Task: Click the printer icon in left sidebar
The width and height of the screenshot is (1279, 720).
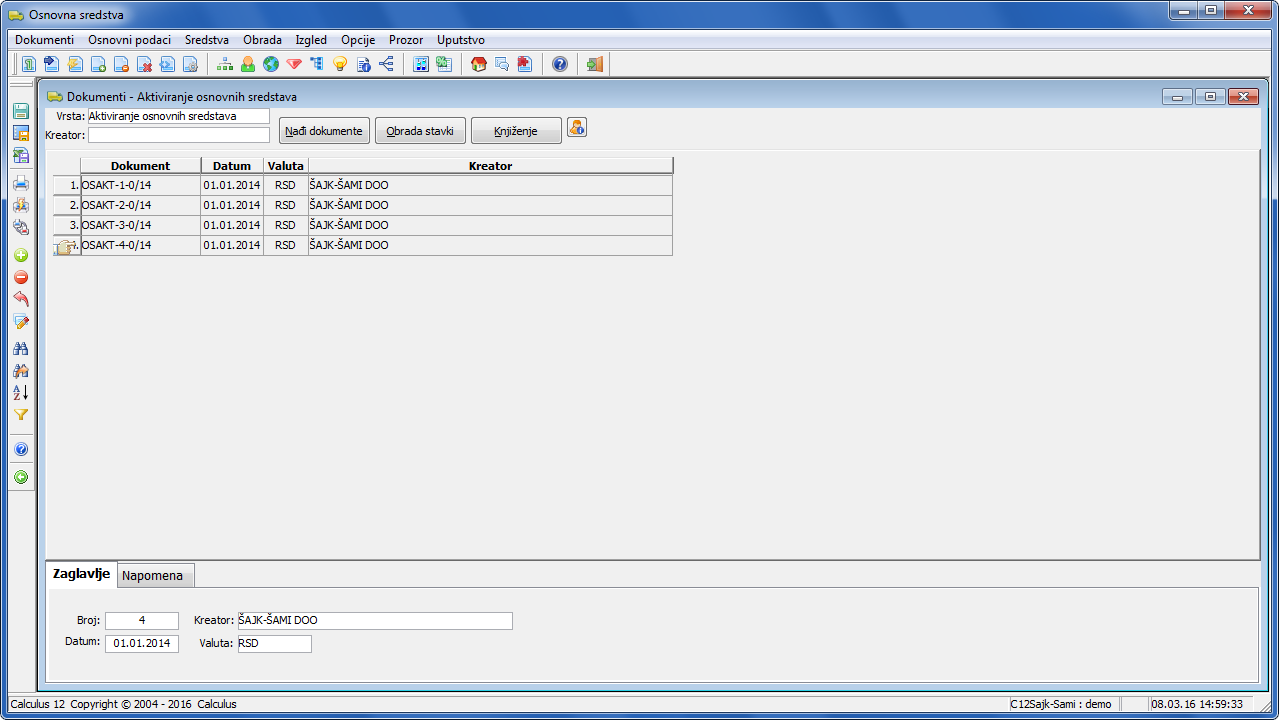Action: click(20, 183)
